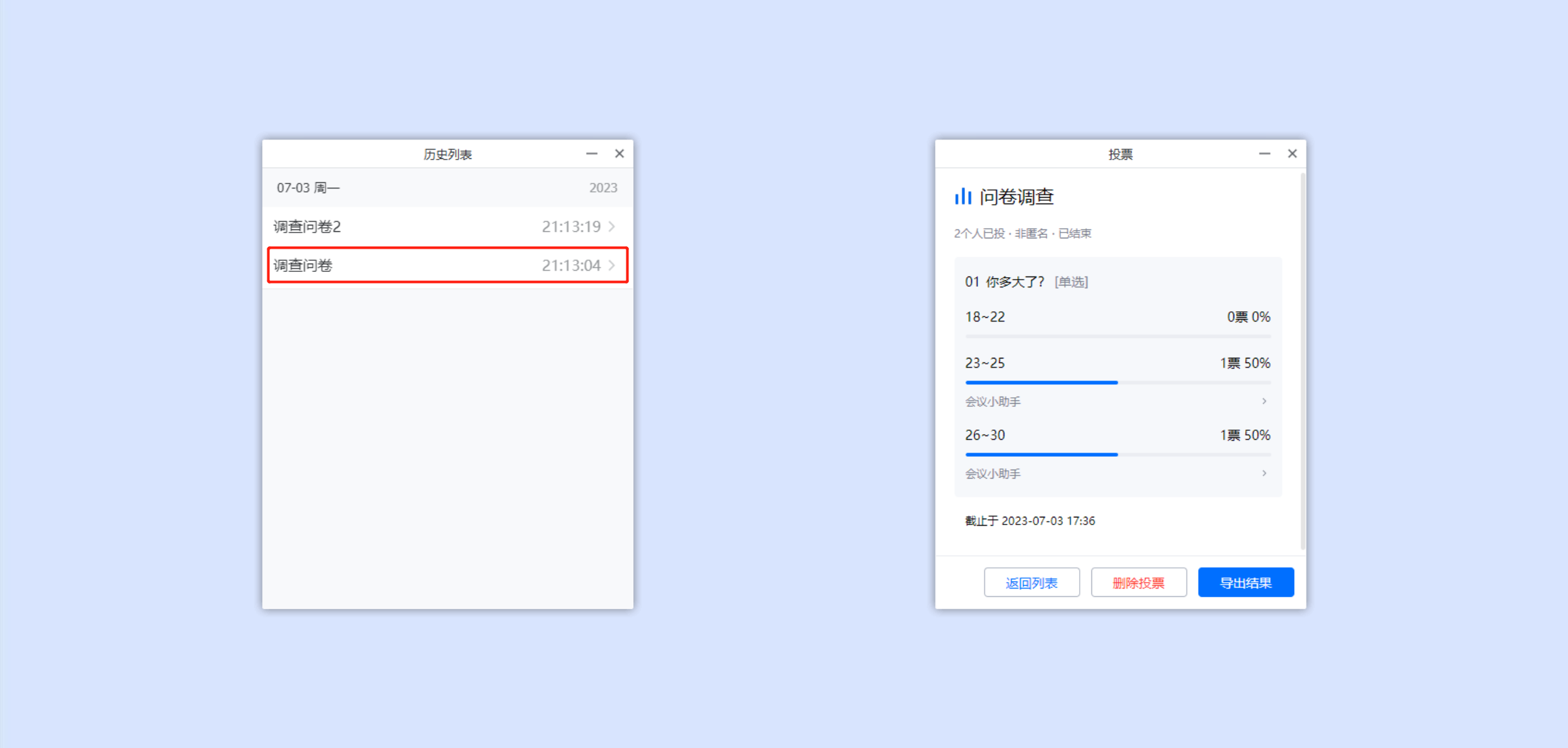Click the 0票 0% result text
This screenshot has height=748, width=1568.
1248,317
